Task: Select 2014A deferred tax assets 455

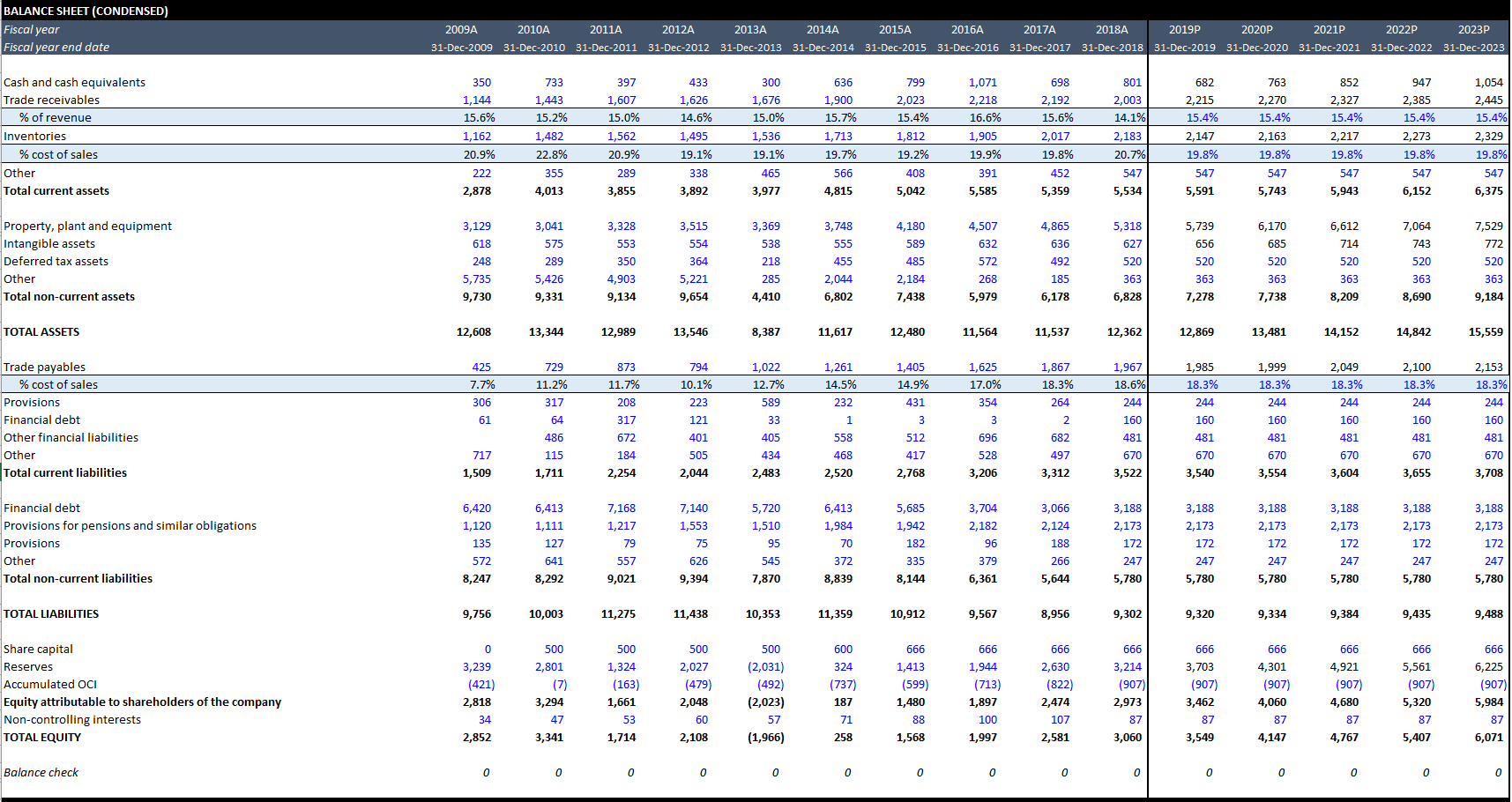Action: [843, 262]
